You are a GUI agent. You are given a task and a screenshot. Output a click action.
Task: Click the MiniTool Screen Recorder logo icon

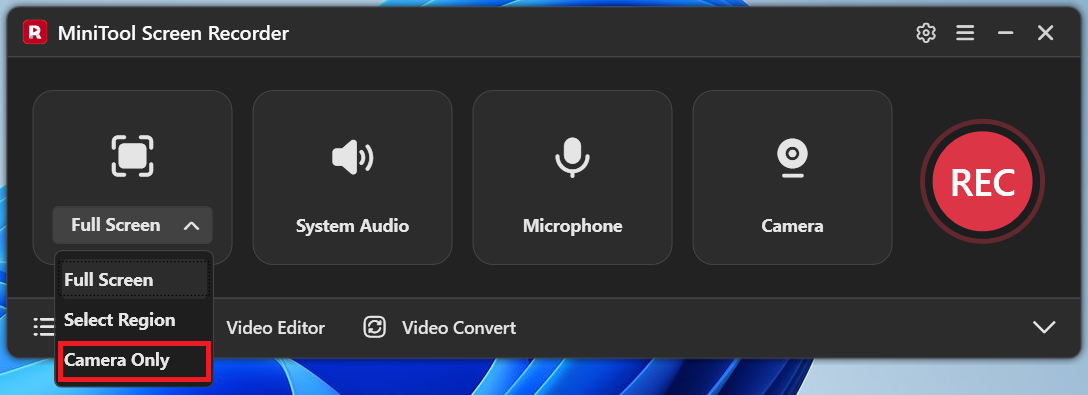coord(35,32)
